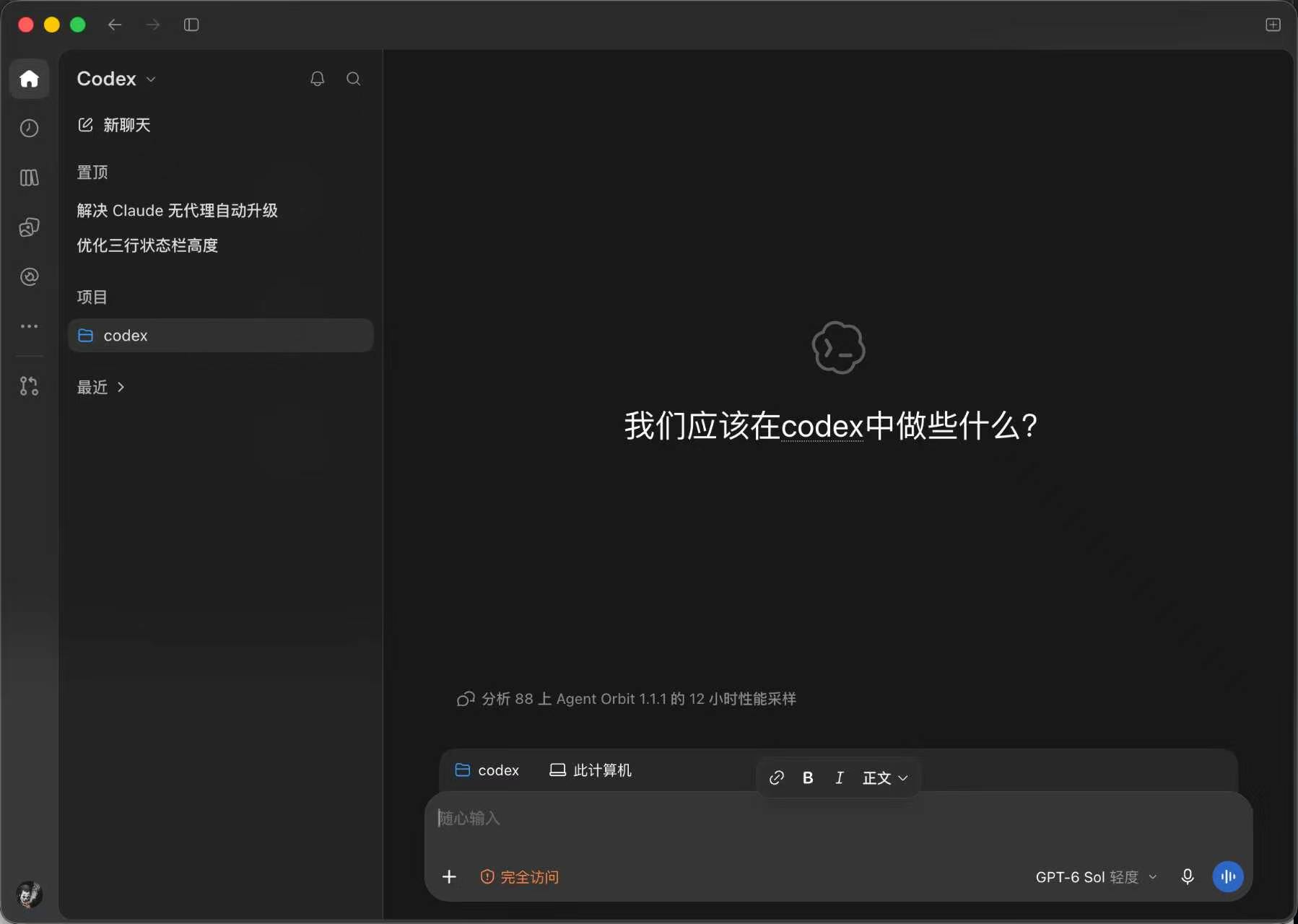Click the plus attach button in composer
The height and width of the screenshot is (924, 1298).
pos(449,877)
